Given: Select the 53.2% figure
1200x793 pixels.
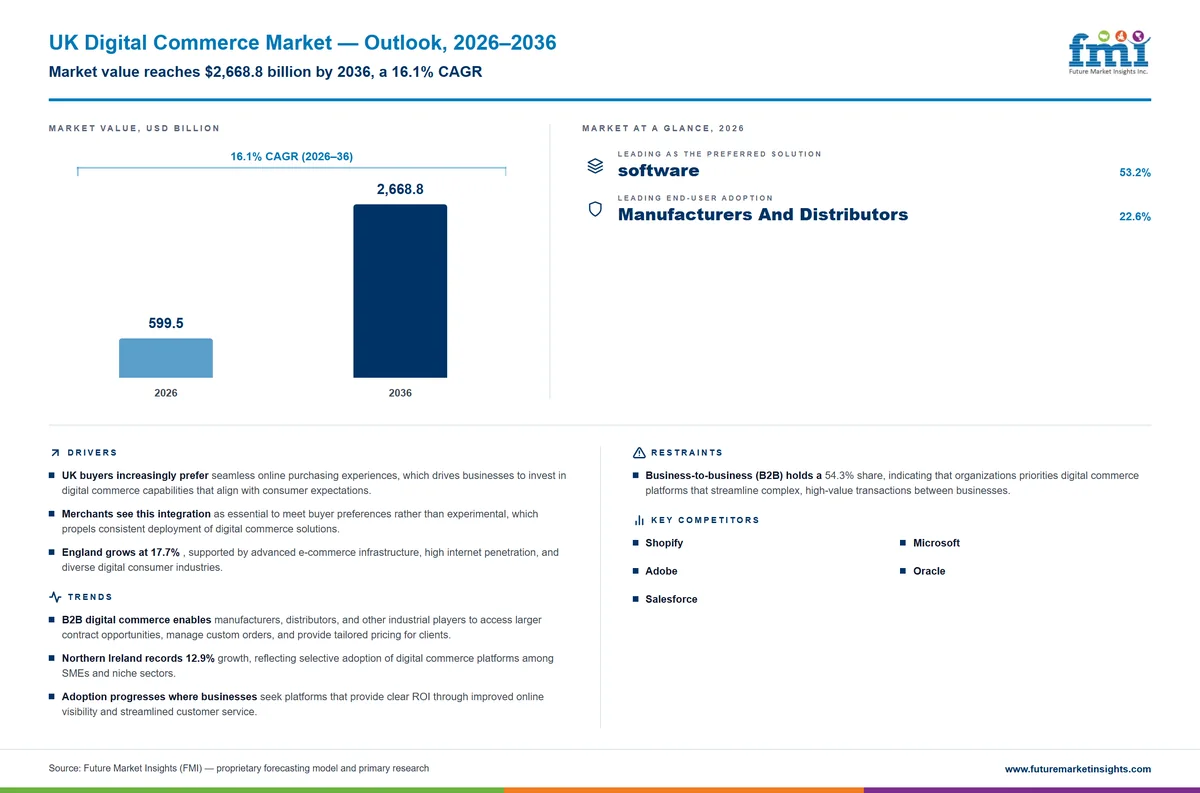Looking at the screenshot, I should (x=1135, y=173).
